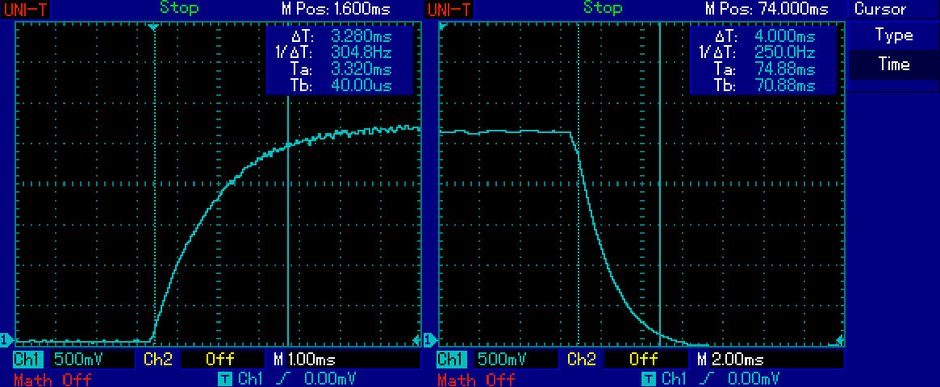Click Stop status on left scope
Screen dimensions: 940x387
(x=179, y=8)
